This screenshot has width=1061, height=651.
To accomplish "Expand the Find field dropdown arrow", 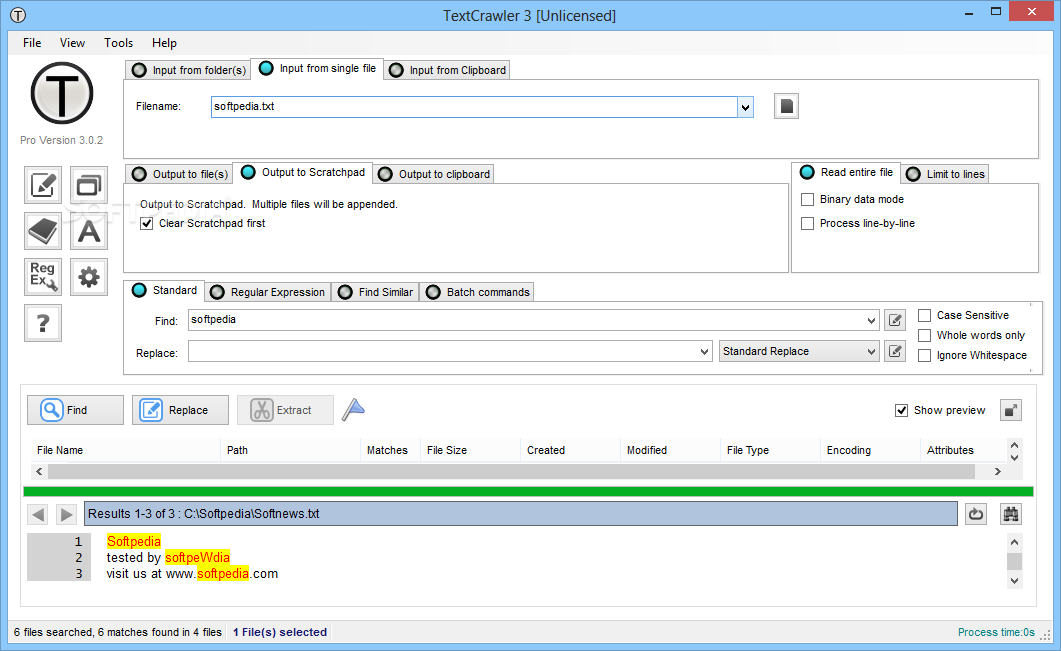I will point(871,320).
